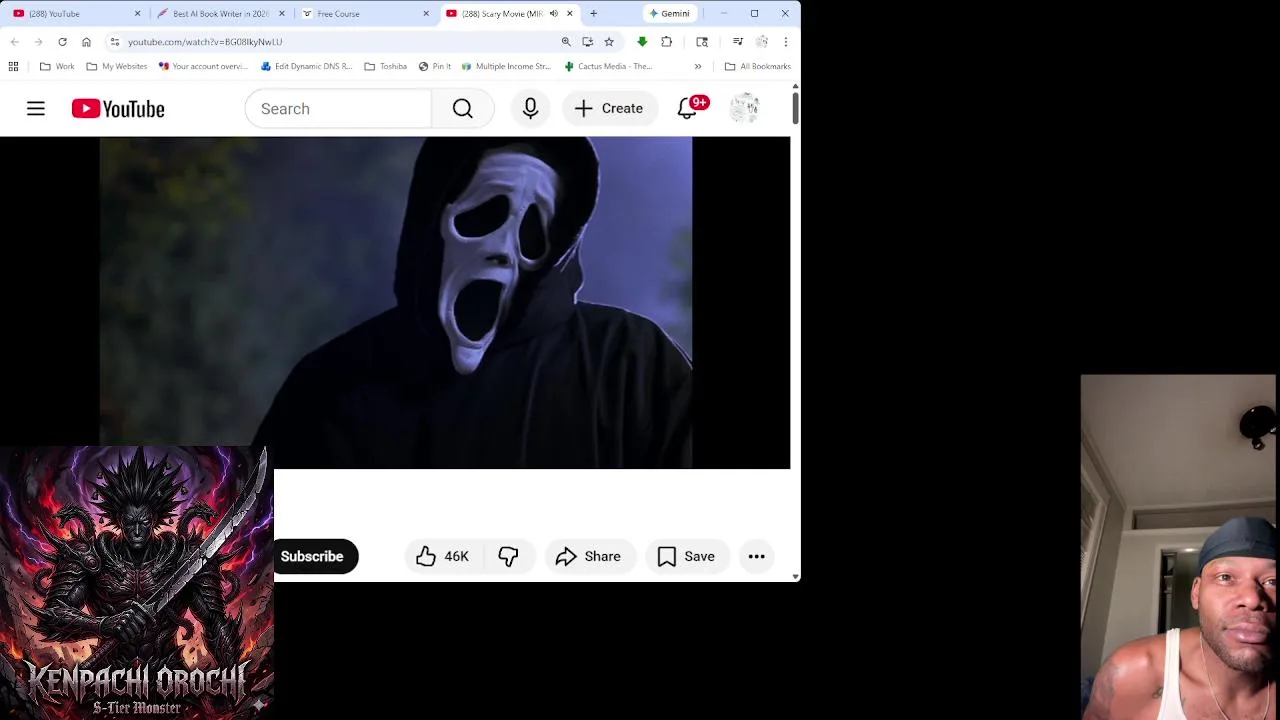1280x720 pixels.
Task: Open the All Bookmarks folder
Action: 758,66
